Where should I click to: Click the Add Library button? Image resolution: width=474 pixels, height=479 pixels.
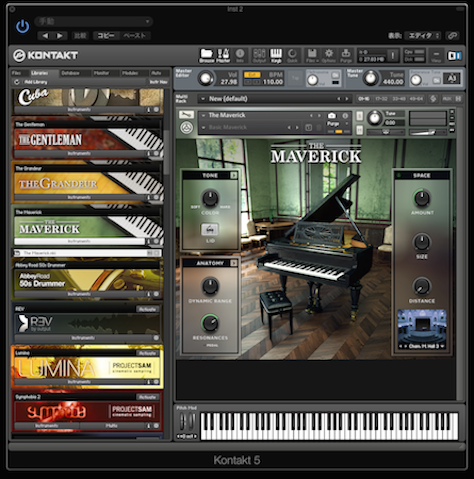pyautogui.click(x=36, y=82)
